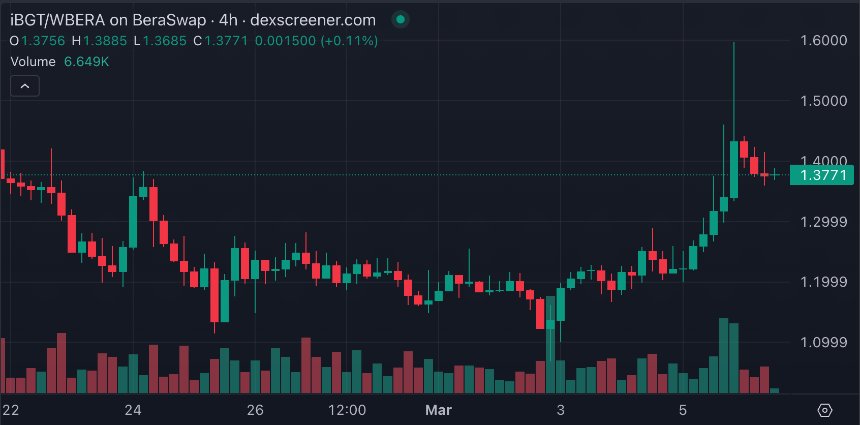Click the 5 date label on time axis
The width and height of the screenshot is (860, 425).
click(683, 410)
